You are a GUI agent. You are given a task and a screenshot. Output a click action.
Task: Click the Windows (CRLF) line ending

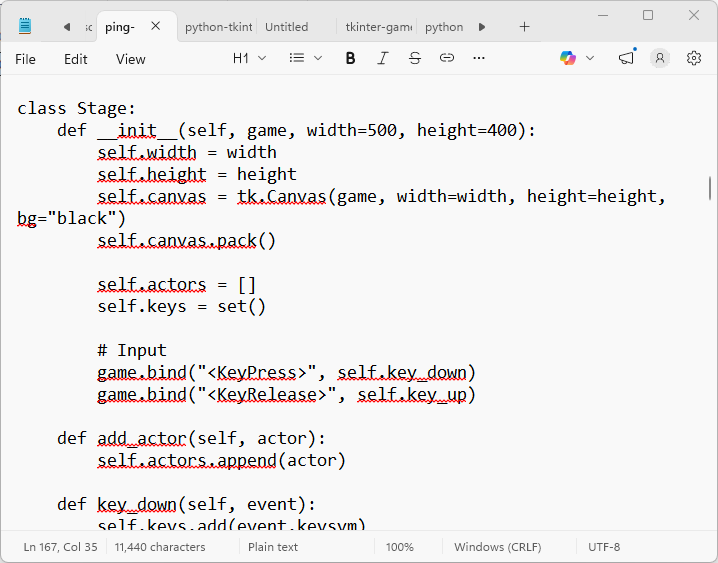498,547
